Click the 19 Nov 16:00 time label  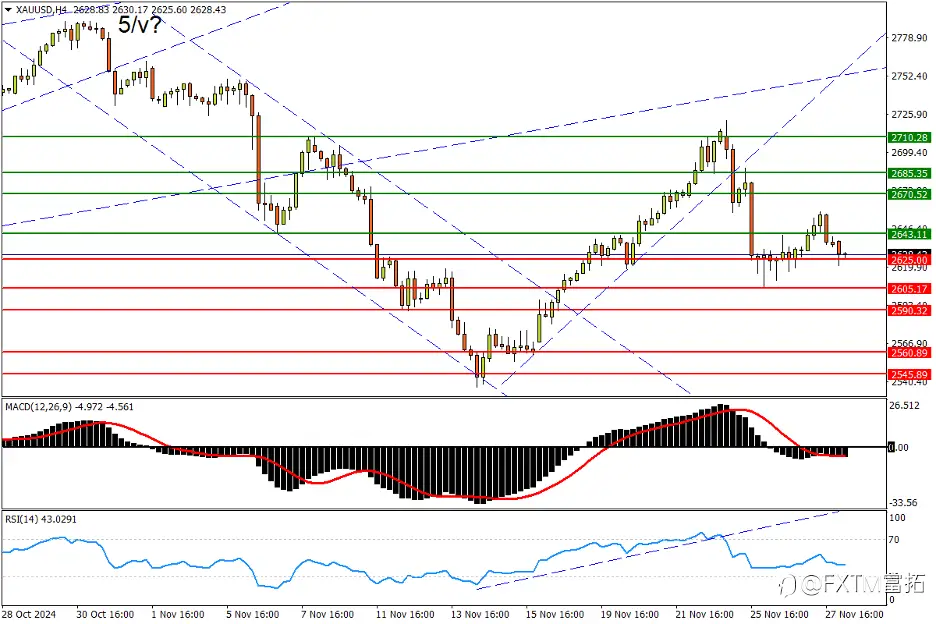click(x=629, y=614)
